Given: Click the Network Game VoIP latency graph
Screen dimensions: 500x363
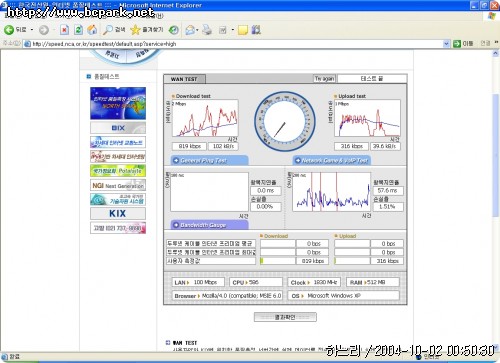Looking at the screenshot, I should pyautogui.click(x=331, y=192).
